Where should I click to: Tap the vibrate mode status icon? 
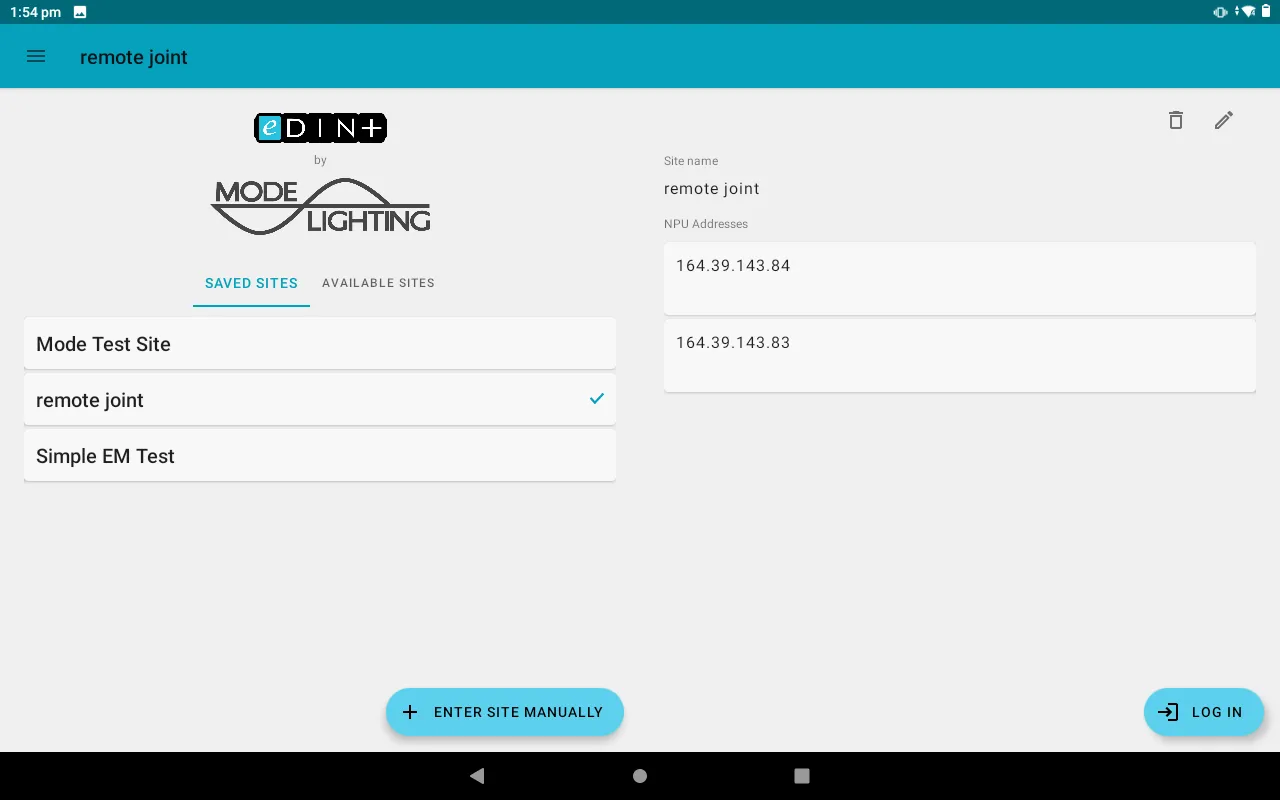[1221, 12]
